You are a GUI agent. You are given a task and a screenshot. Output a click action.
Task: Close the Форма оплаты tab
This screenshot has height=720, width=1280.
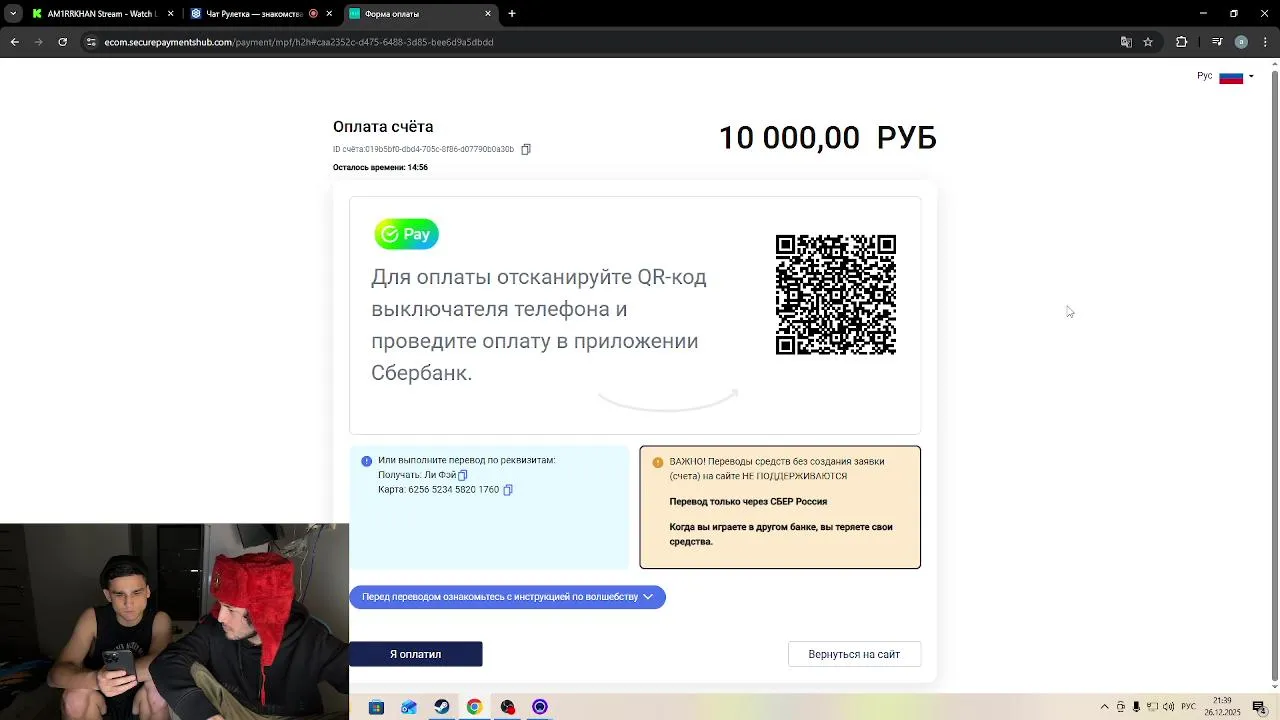tap(488, 14)
